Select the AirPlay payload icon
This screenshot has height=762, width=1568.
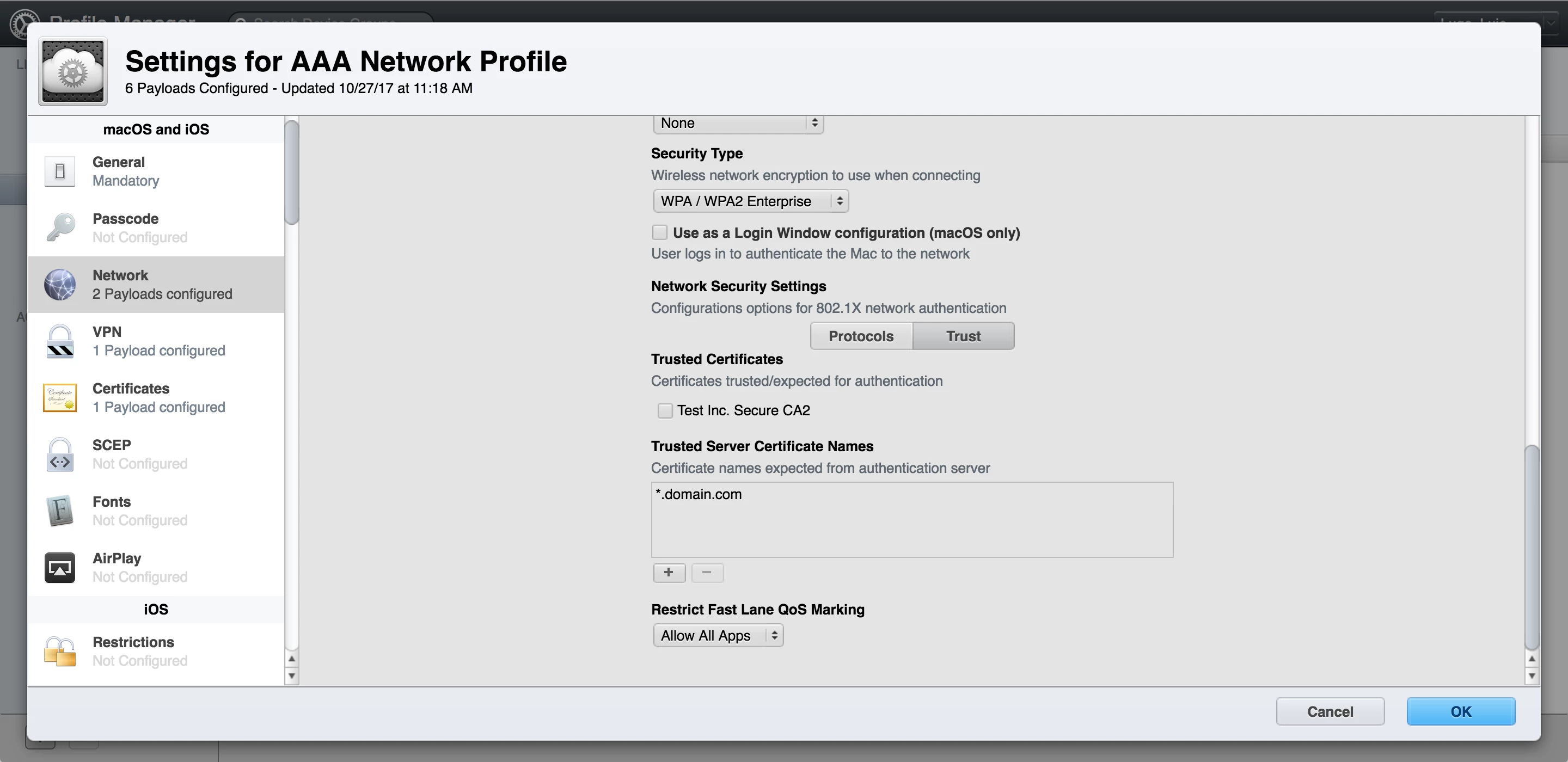coord(60,567)
